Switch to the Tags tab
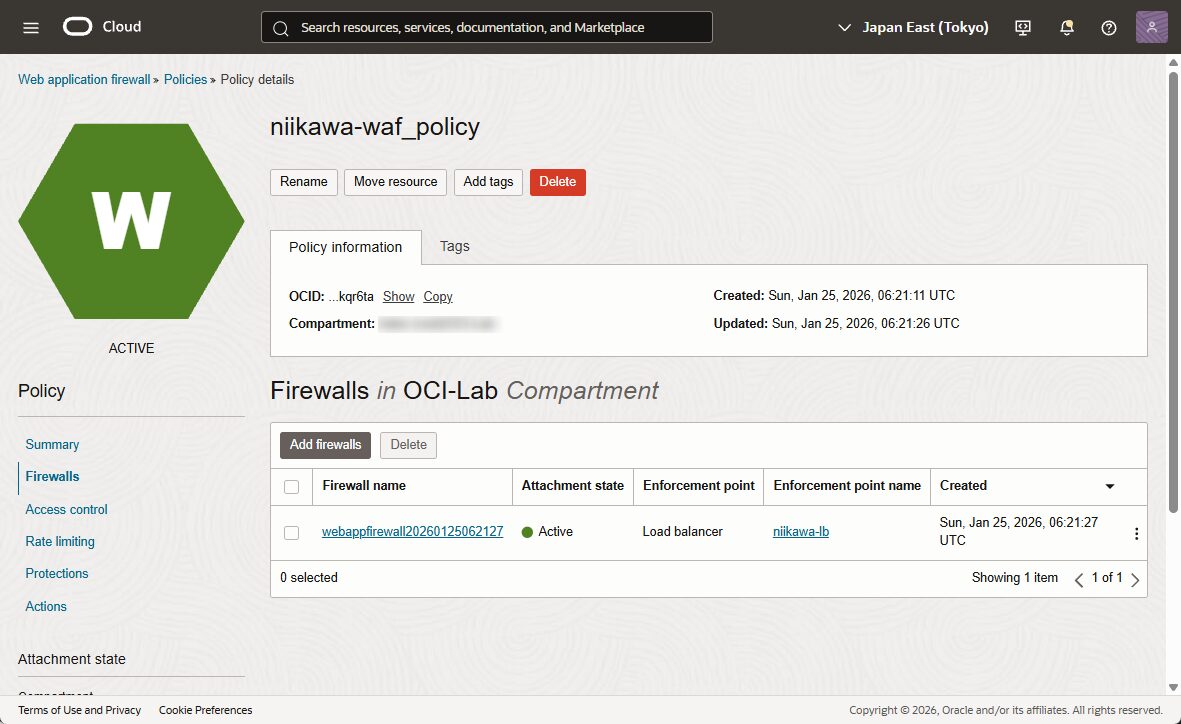1181x724 pixels. [454, 246]
